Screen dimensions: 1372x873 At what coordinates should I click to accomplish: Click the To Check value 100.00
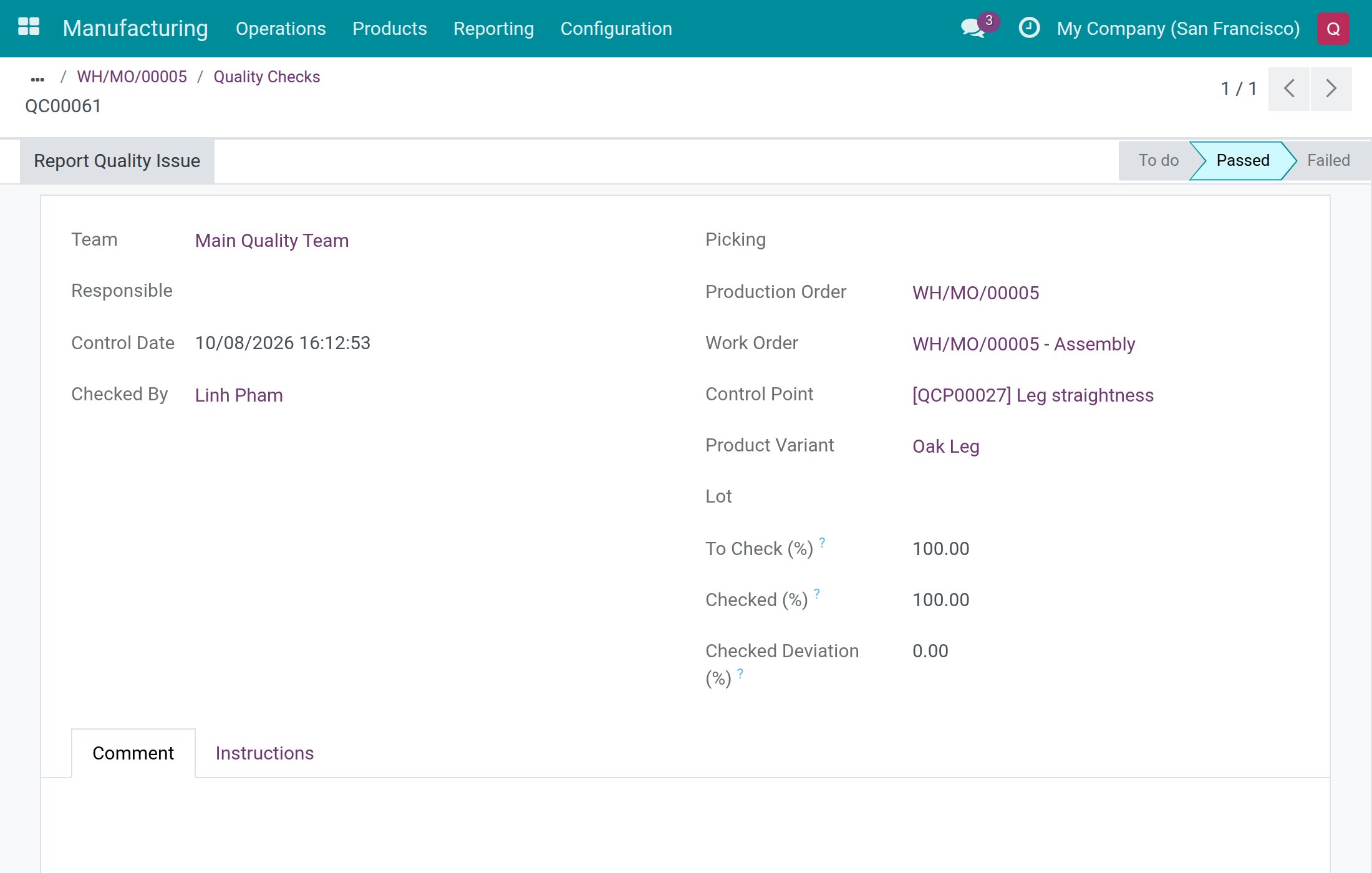[940, 549]
